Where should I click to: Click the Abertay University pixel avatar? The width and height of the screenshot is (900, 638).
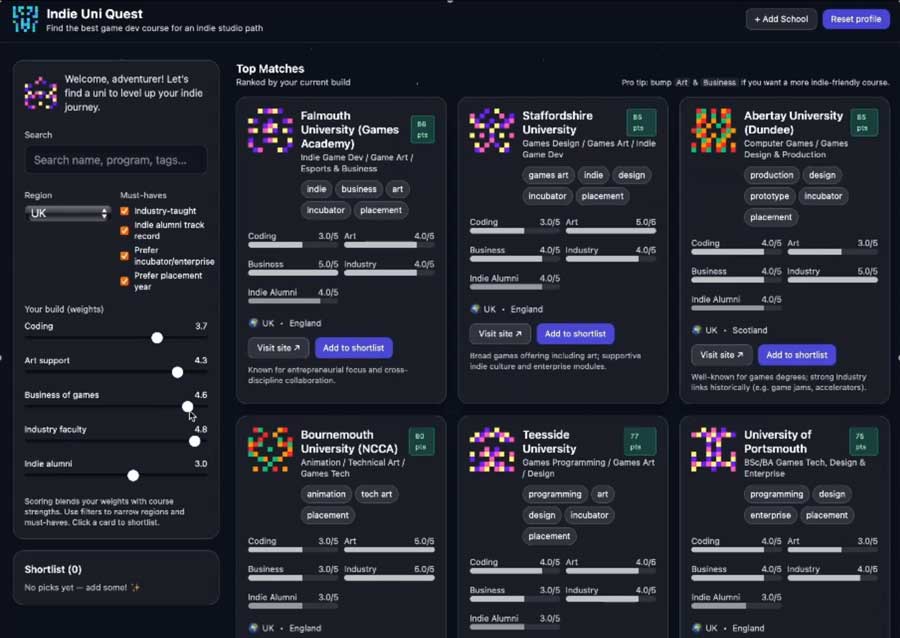tap(713, 131)
